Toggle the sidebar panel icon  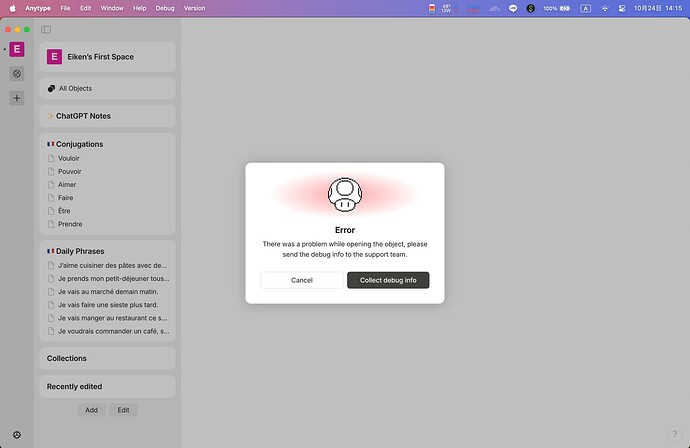pos(46,29)
